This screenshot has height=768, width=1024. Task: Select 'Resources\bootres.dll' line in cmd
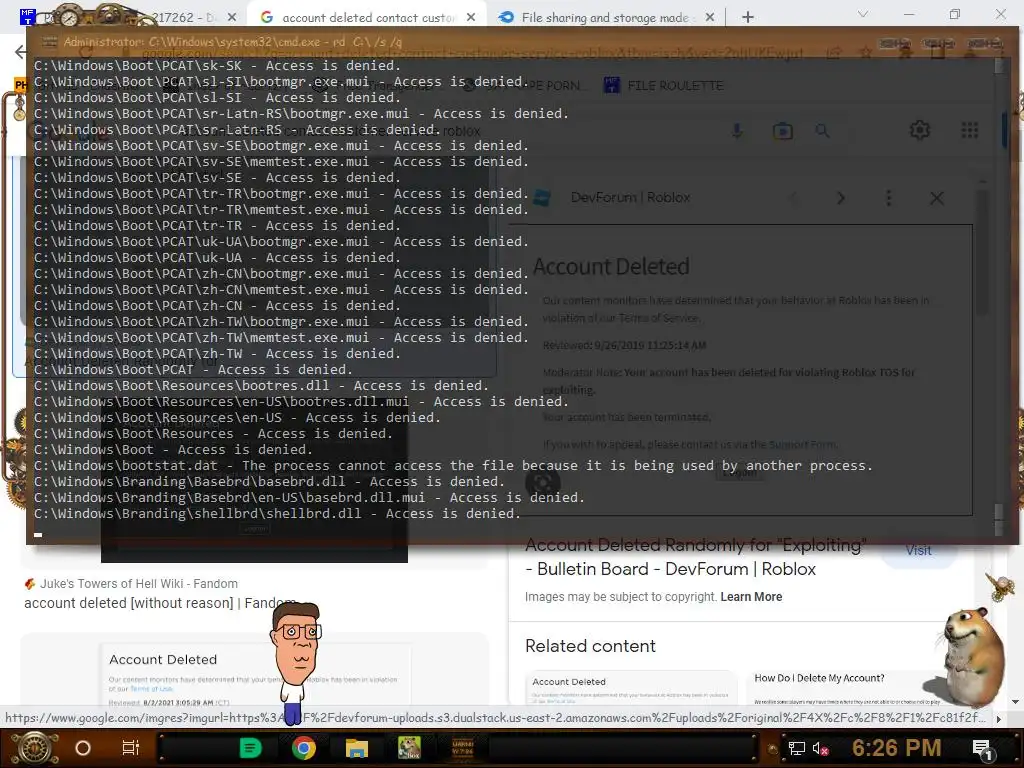261,386
